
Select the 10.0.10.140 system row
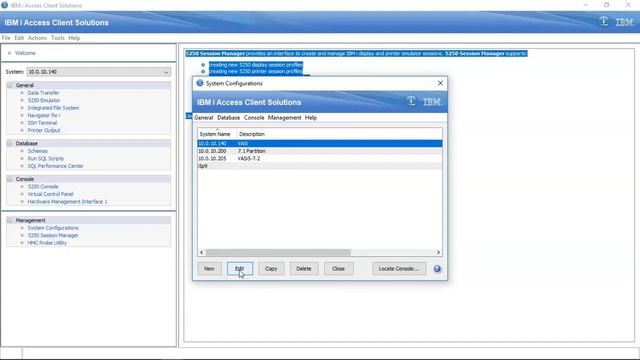point(320,143)
